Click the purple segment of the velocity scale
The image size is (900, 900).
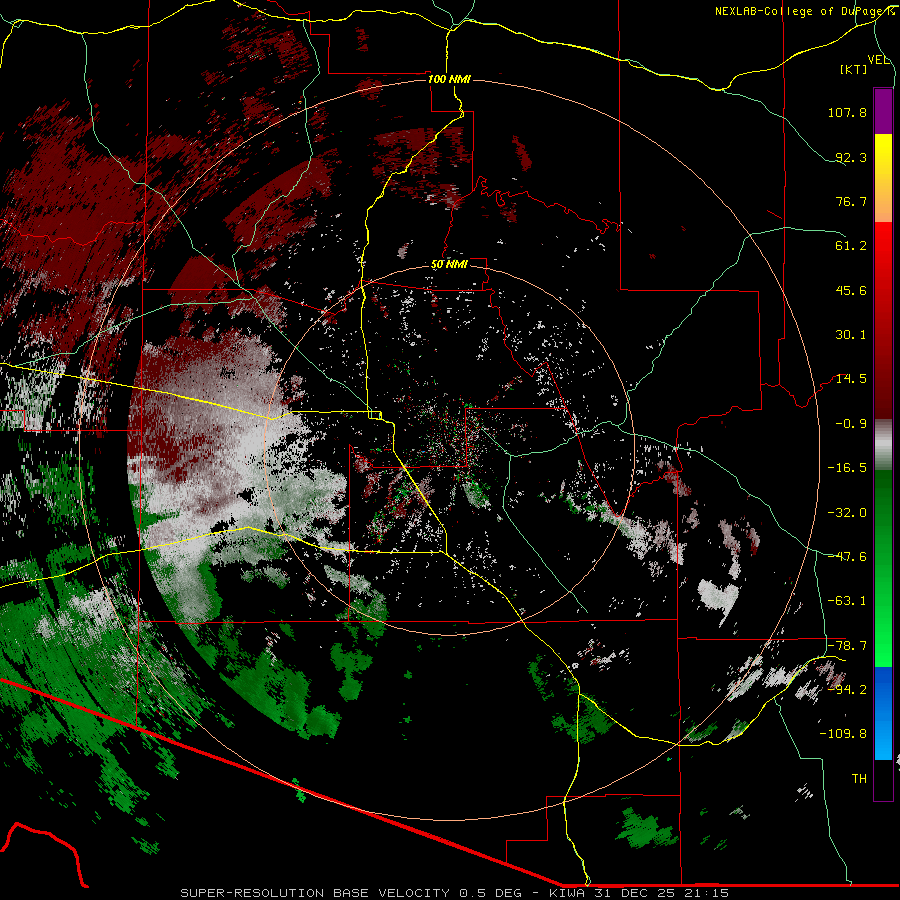[x=883, y=111]
